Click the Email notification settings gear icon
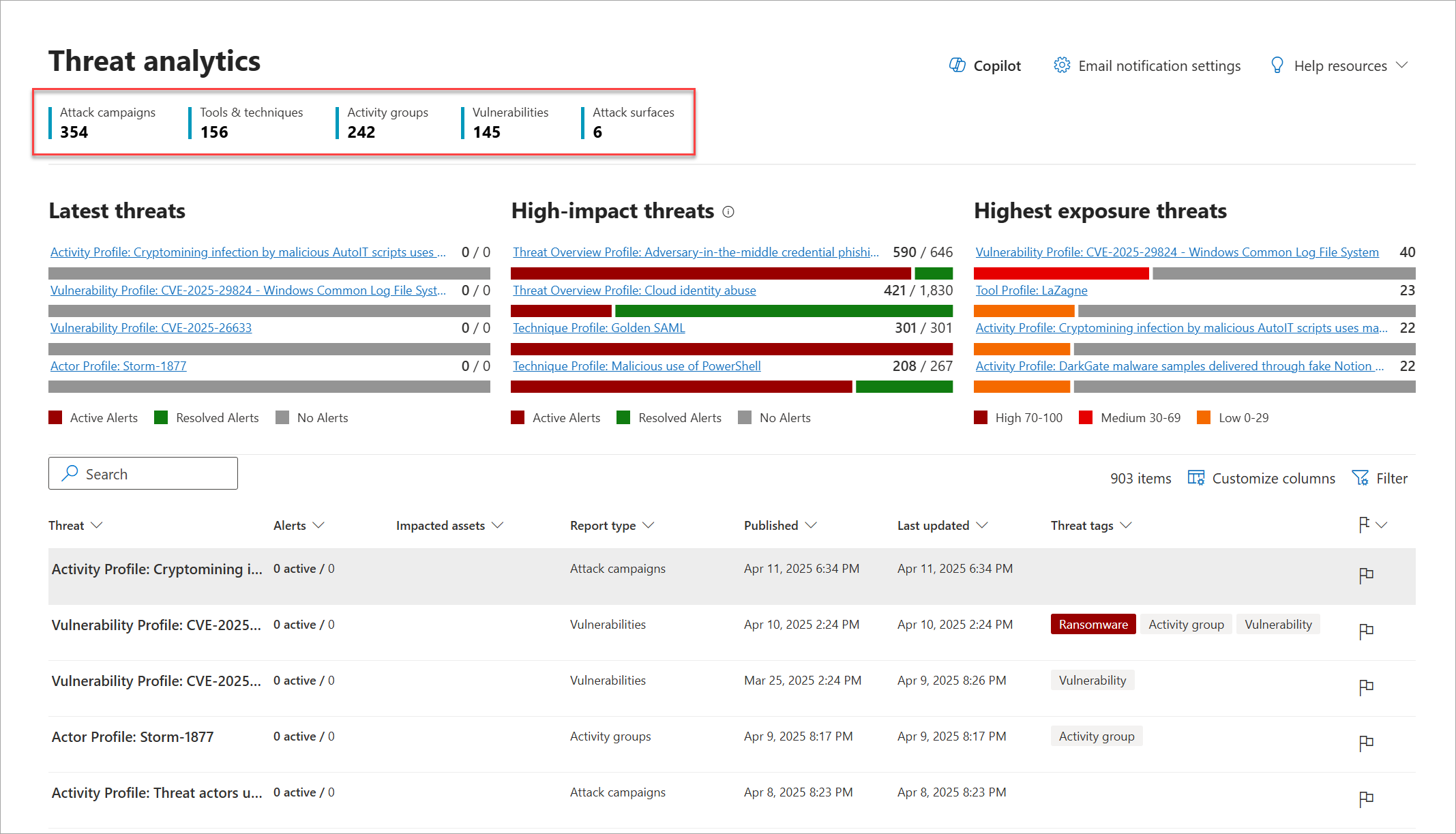 pos(1062,65)
